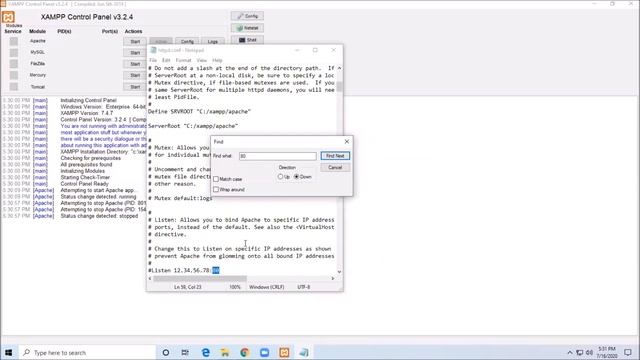Start the Mercury module
The width and height of the screenshot is (640, 360).
(135, 76)
